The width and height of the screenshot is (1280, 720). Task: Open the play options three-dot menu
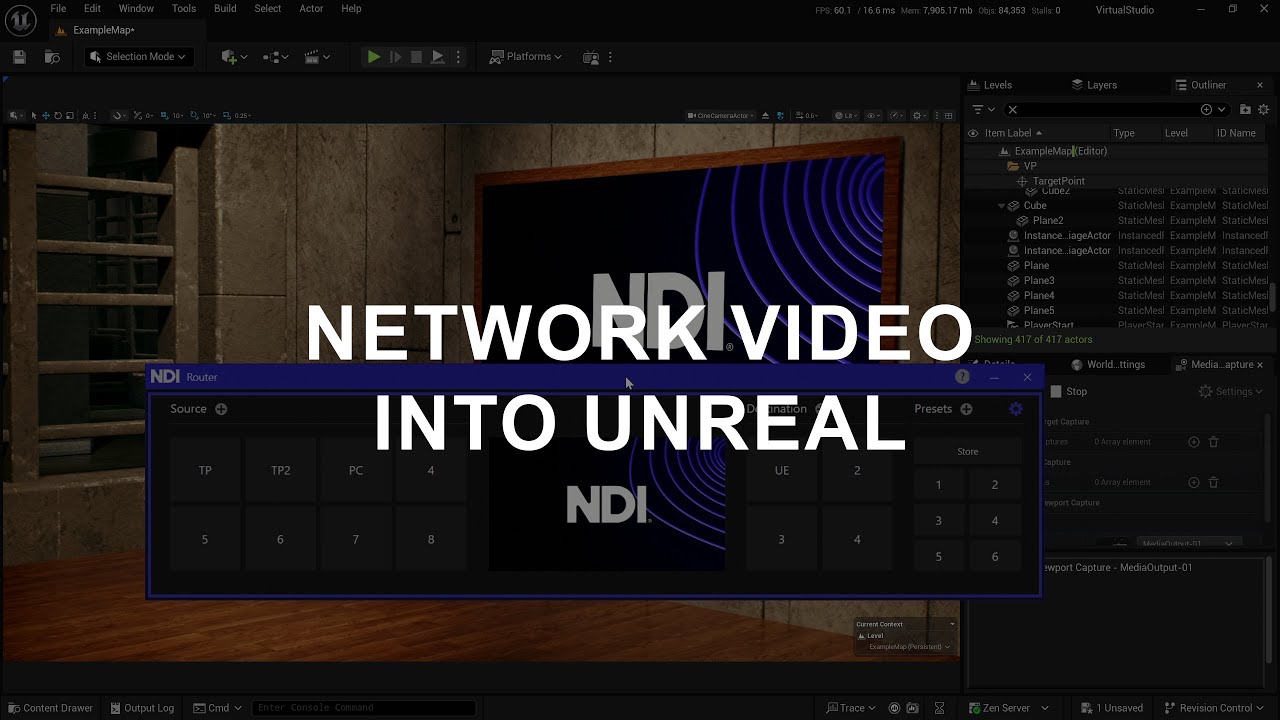[x=458, y=57]
